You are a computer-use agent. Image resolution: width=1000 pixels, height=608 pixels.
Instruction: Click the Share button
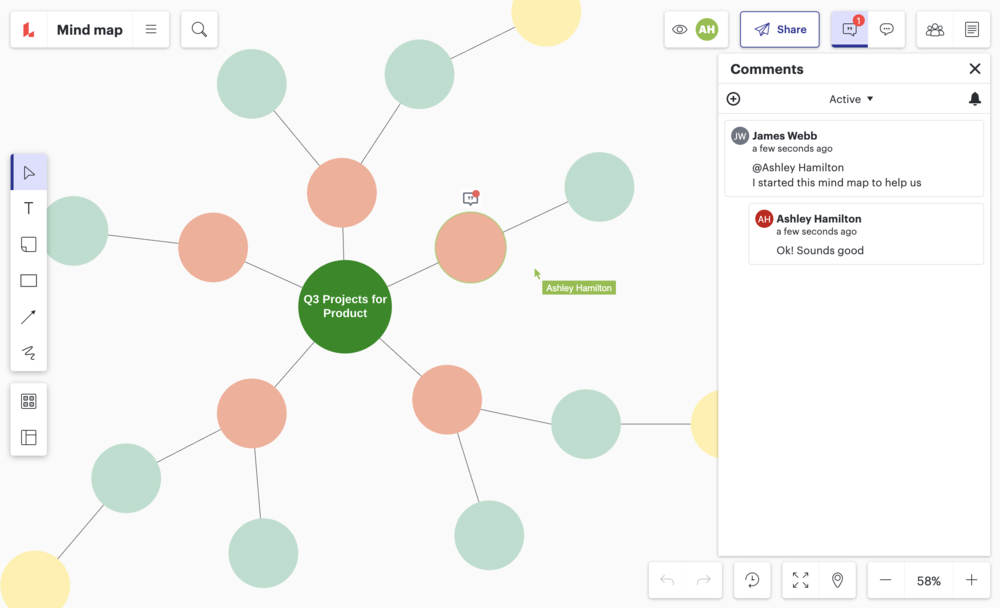(780, 30)
